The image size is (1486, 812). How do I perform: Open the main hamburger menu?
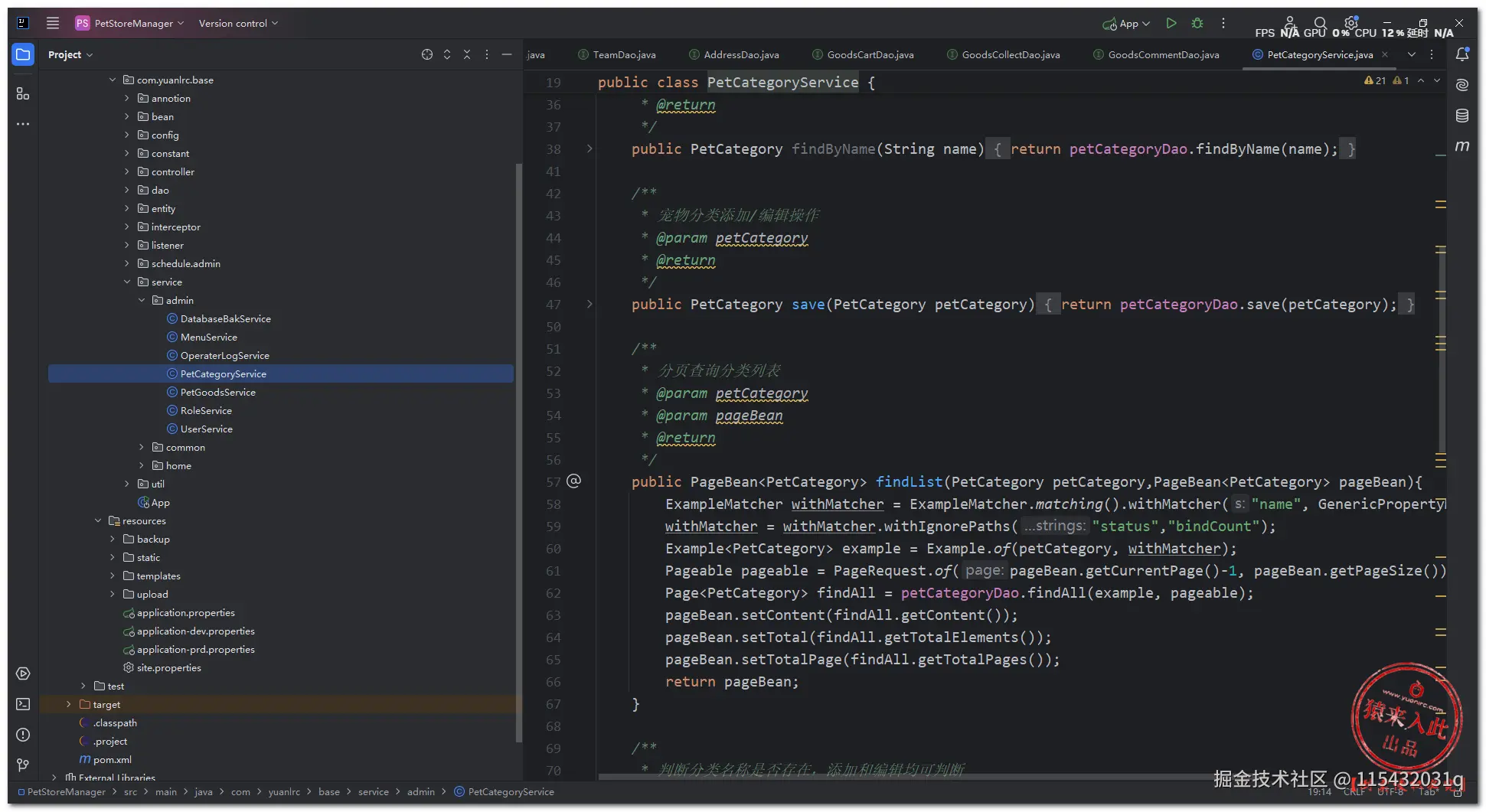point(53,23)
